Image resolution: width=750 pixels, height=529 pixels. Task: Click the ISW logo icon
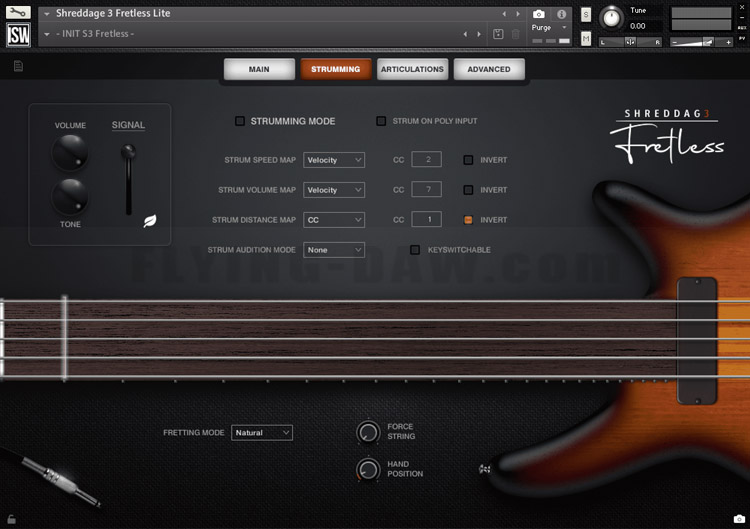[18, 34]
